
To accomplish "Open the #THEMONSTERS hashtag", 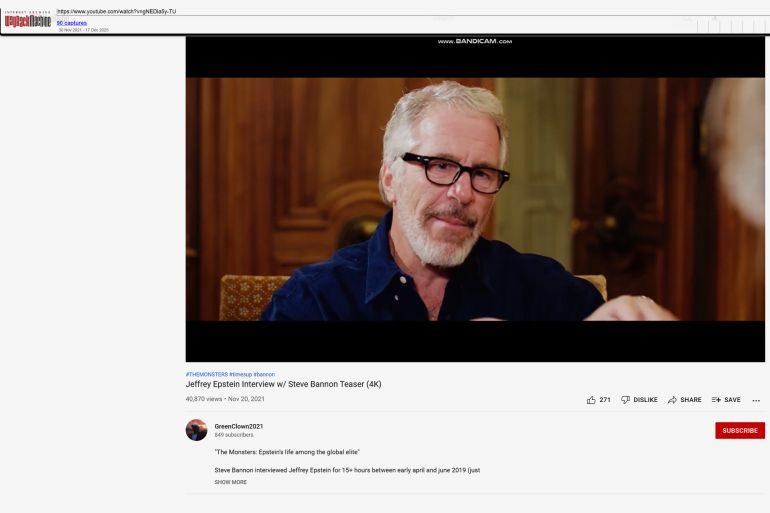I will pos(207,375).
